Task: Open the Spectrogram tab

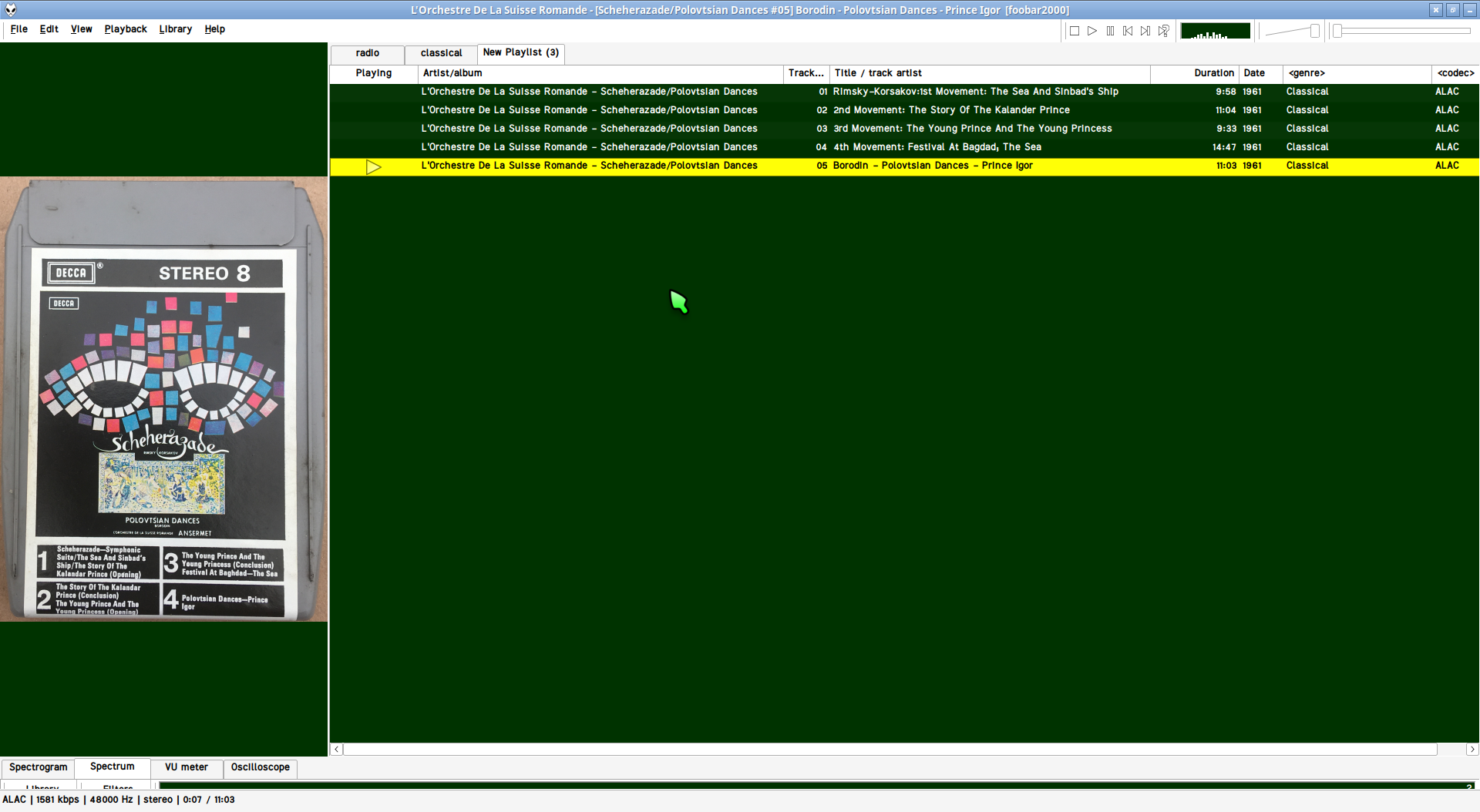Action: 39,767
